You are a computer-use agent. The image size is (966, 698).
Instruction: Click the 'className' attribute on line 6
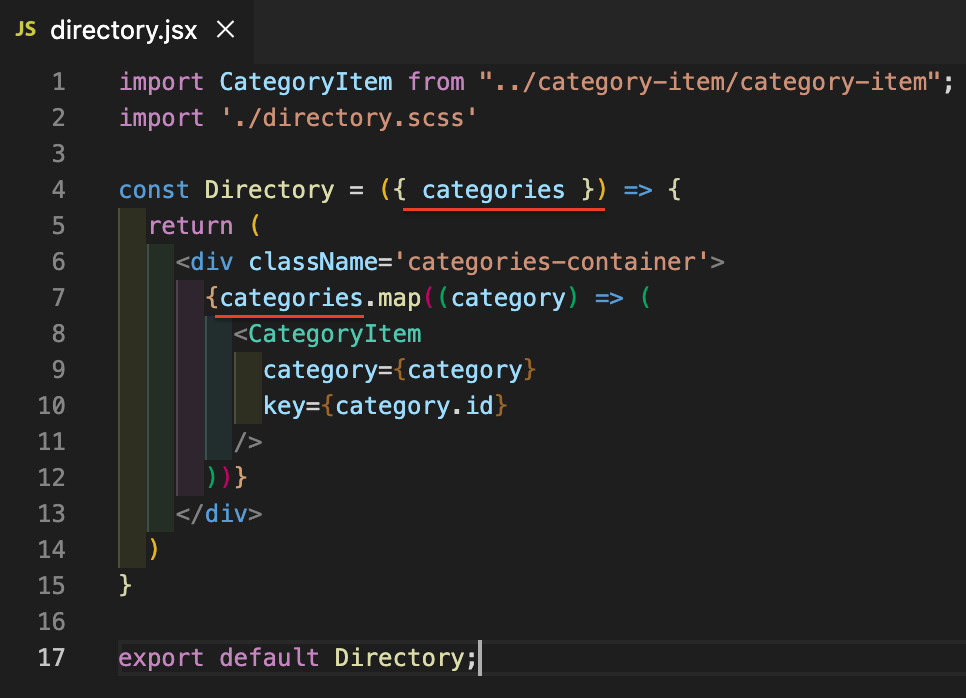point(313,262)
